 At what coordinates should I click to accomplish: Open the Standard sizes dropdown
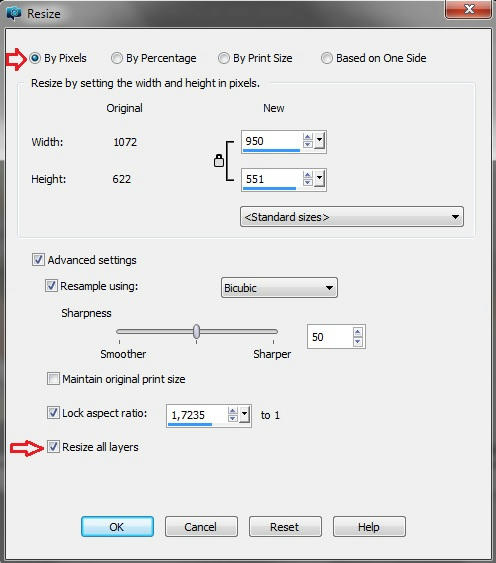352,217
